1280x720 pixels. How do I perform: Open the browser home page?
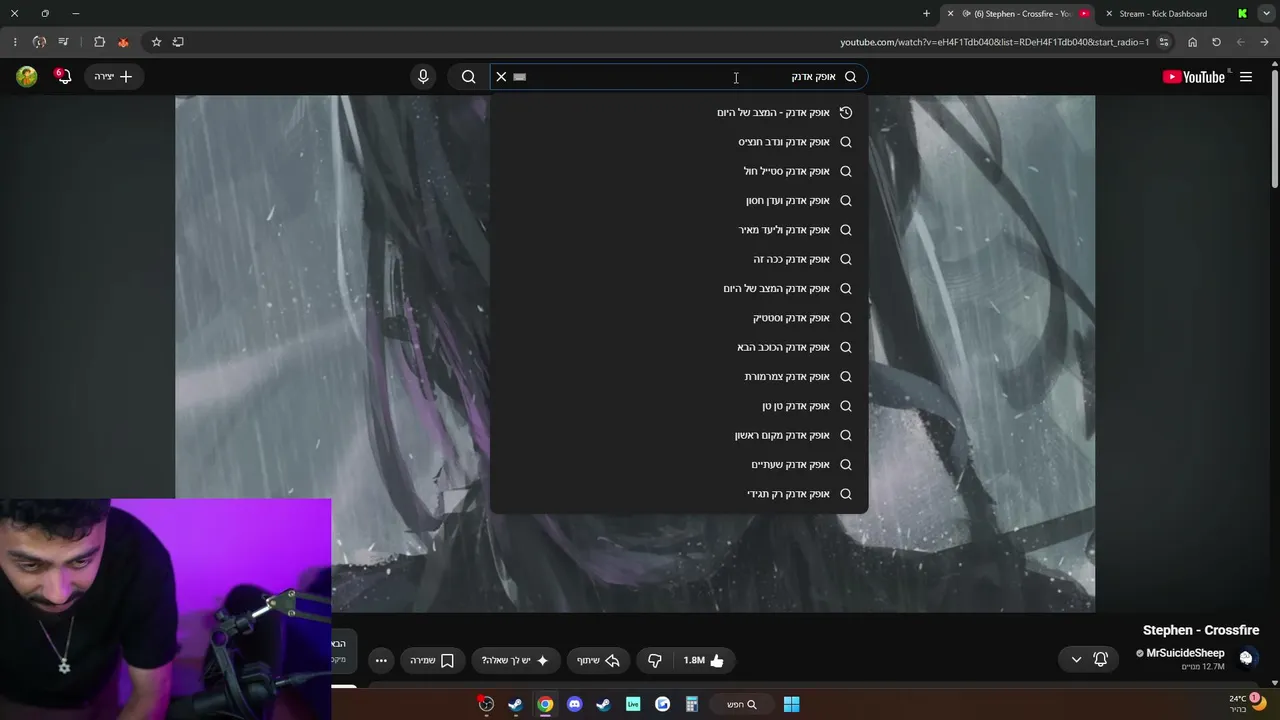1192,42
